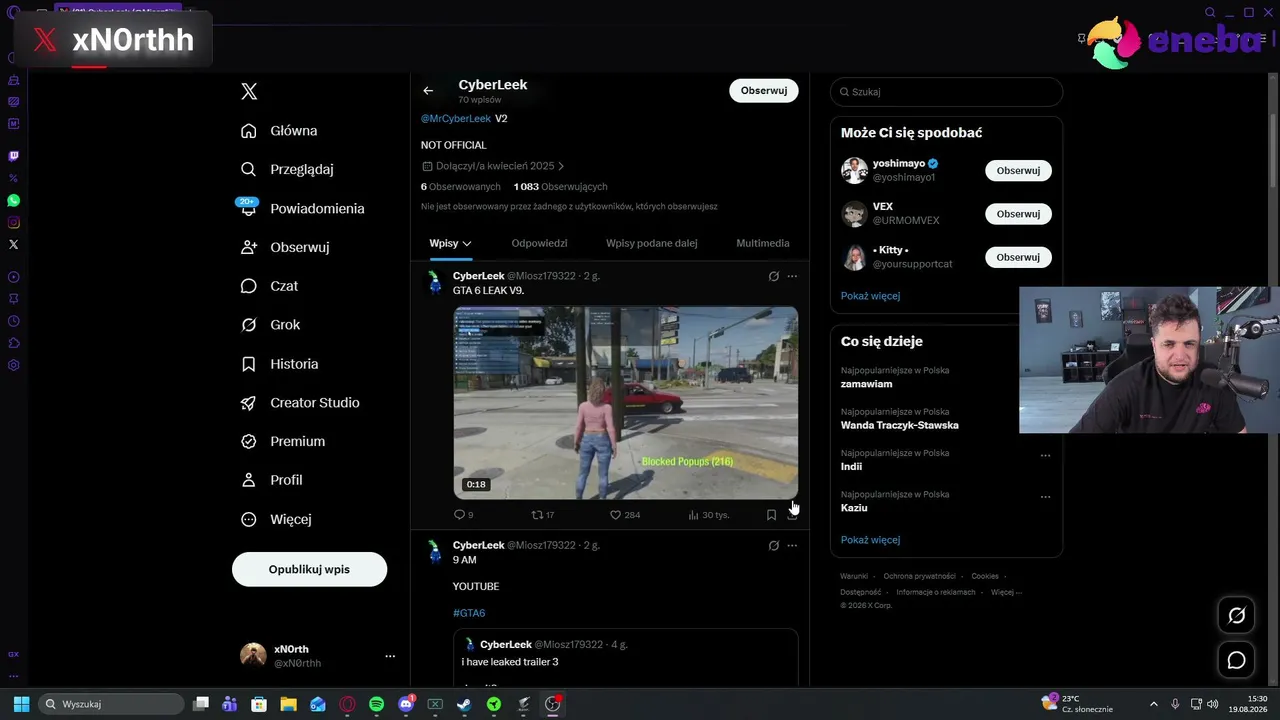Show hidden system tray icons
Image resolution: width=1280 pixels, height=720 pixels.
[1153, 704]
